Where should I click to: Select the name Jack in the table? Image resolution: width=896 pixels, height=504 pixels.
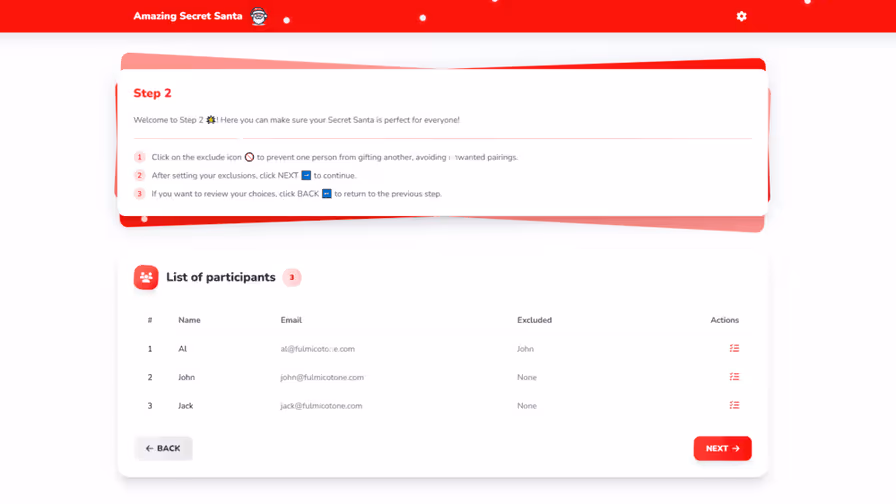(x=185, y=406)
